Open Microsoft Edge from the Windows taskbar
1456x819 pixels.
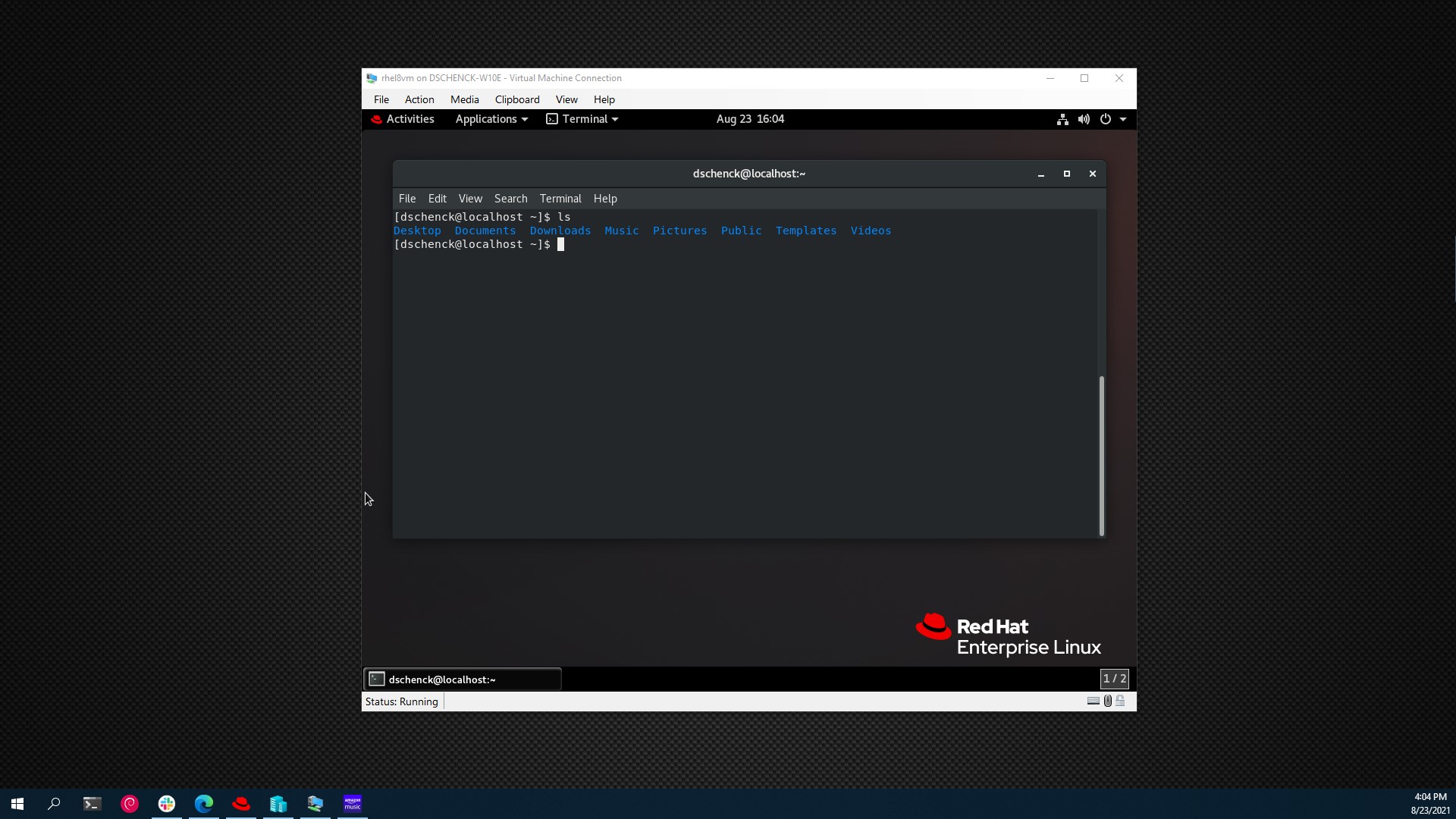coord(204,803)
